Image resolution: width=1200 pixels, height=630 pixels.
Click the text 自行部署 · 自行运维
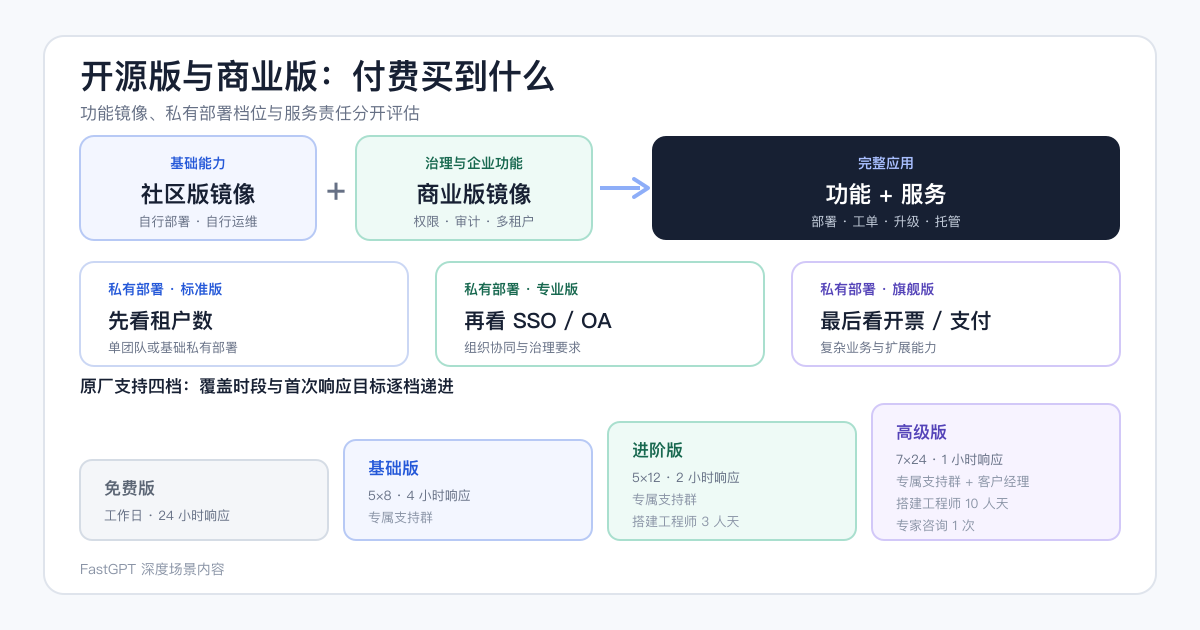coord(198,221)
